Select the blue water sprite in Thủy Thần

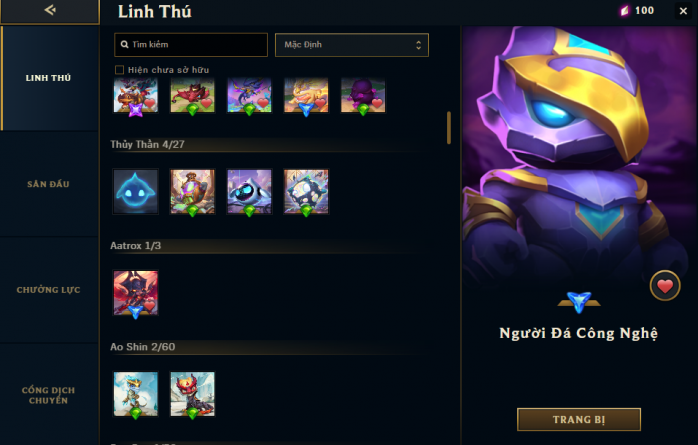pyautogui.click(x=135, y=191)
